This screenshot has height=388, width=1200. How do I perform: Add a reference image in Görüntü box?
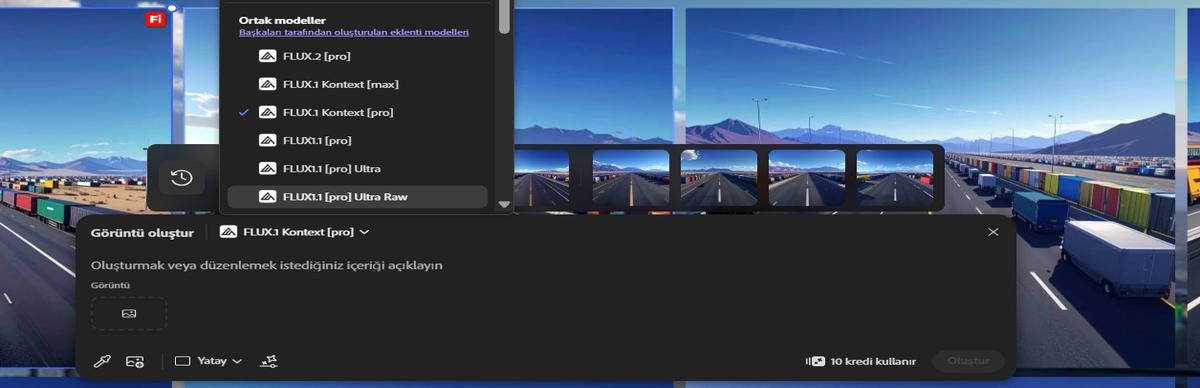coord(129,313)
